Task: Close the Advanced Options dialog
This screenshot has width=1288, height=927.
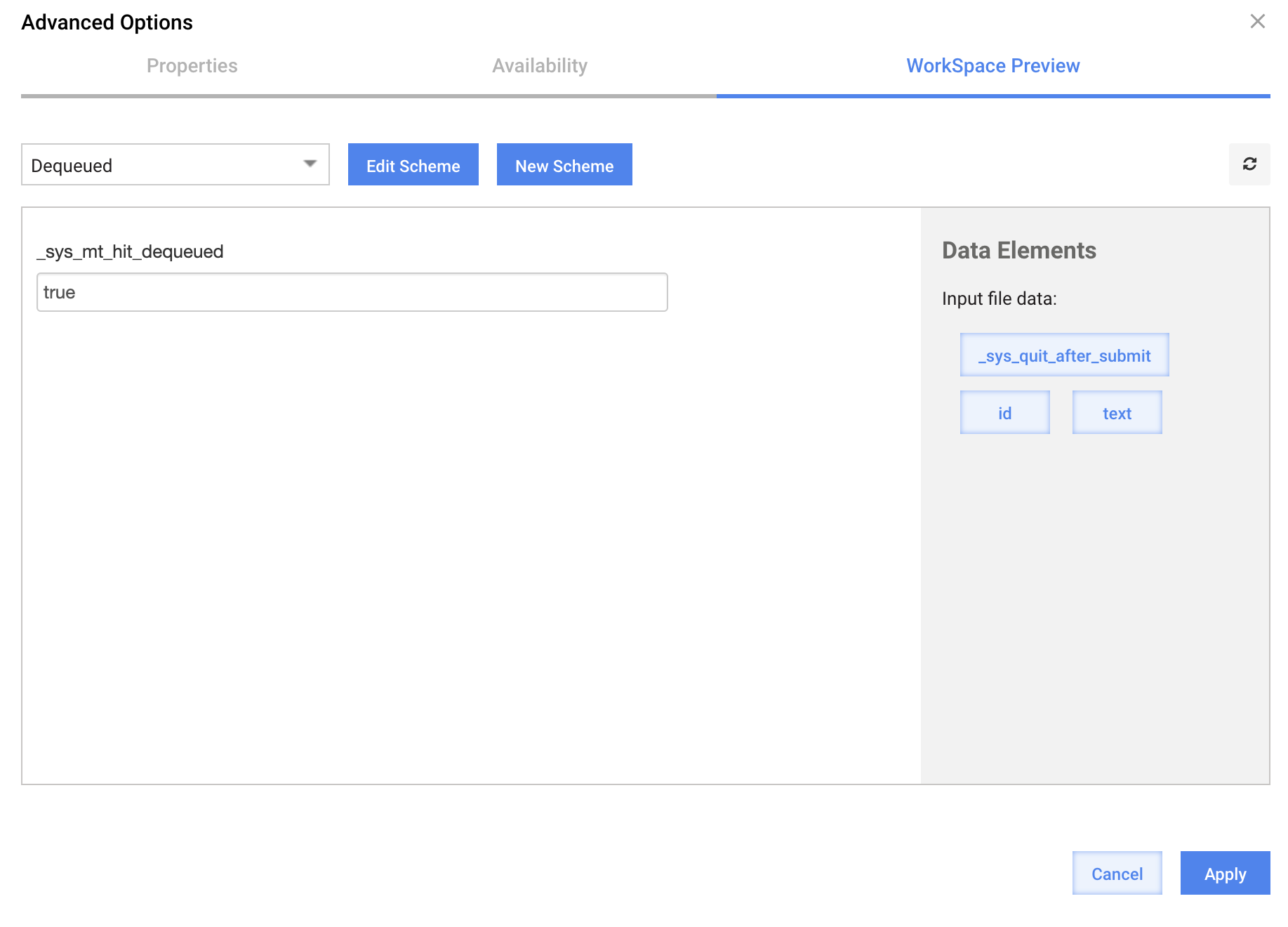Action: [1257, 22]
